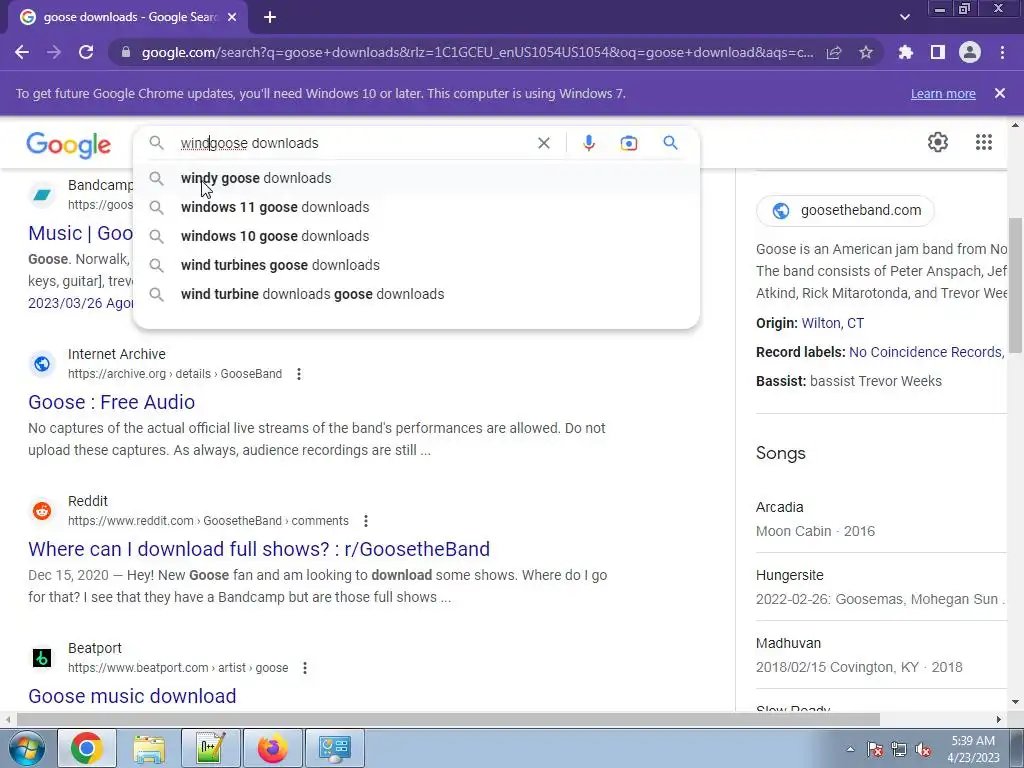Dismiss the Chrome update banner
Image resolution: width=1024 pixels, height=768 pixels.
1000,93
